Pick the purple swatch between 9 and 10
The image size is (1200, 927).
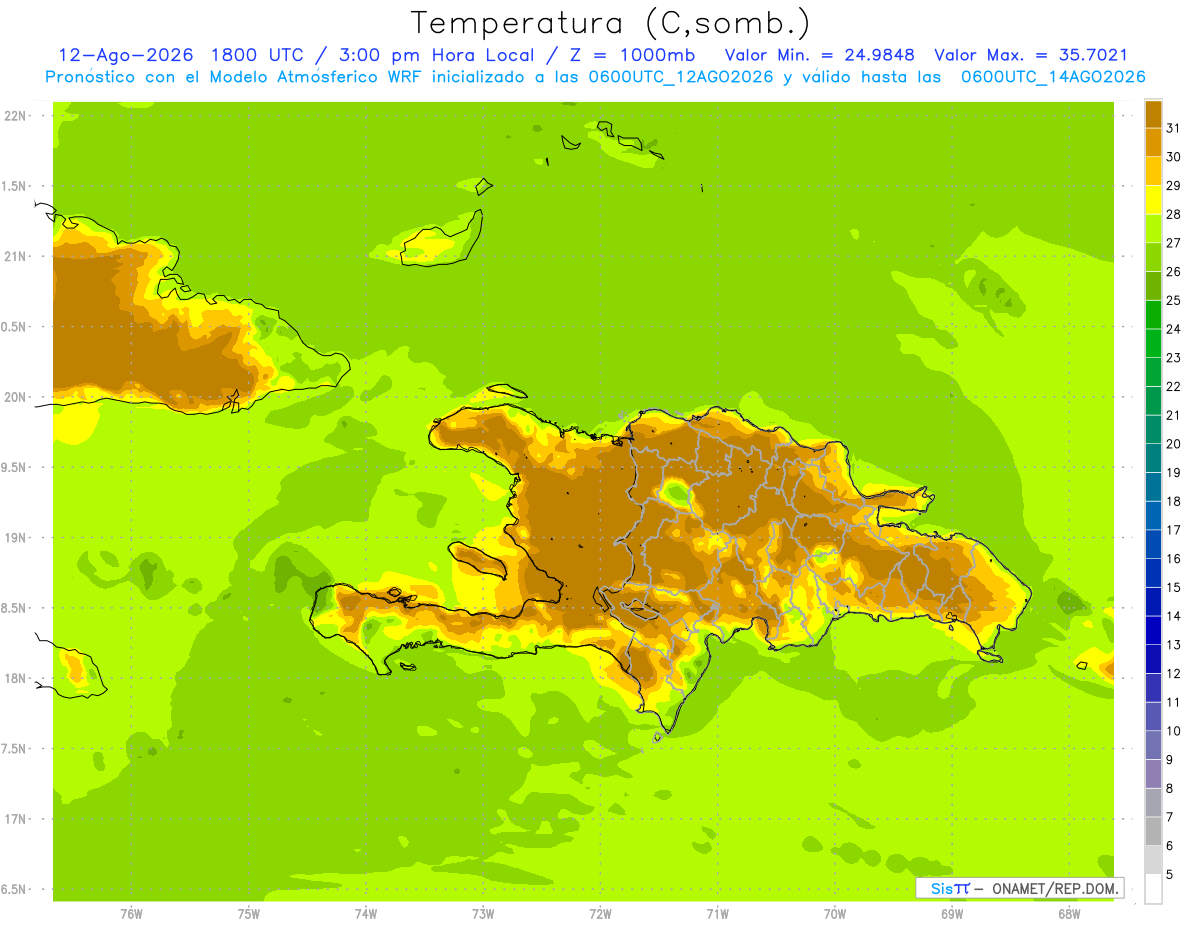point(1154,745)
